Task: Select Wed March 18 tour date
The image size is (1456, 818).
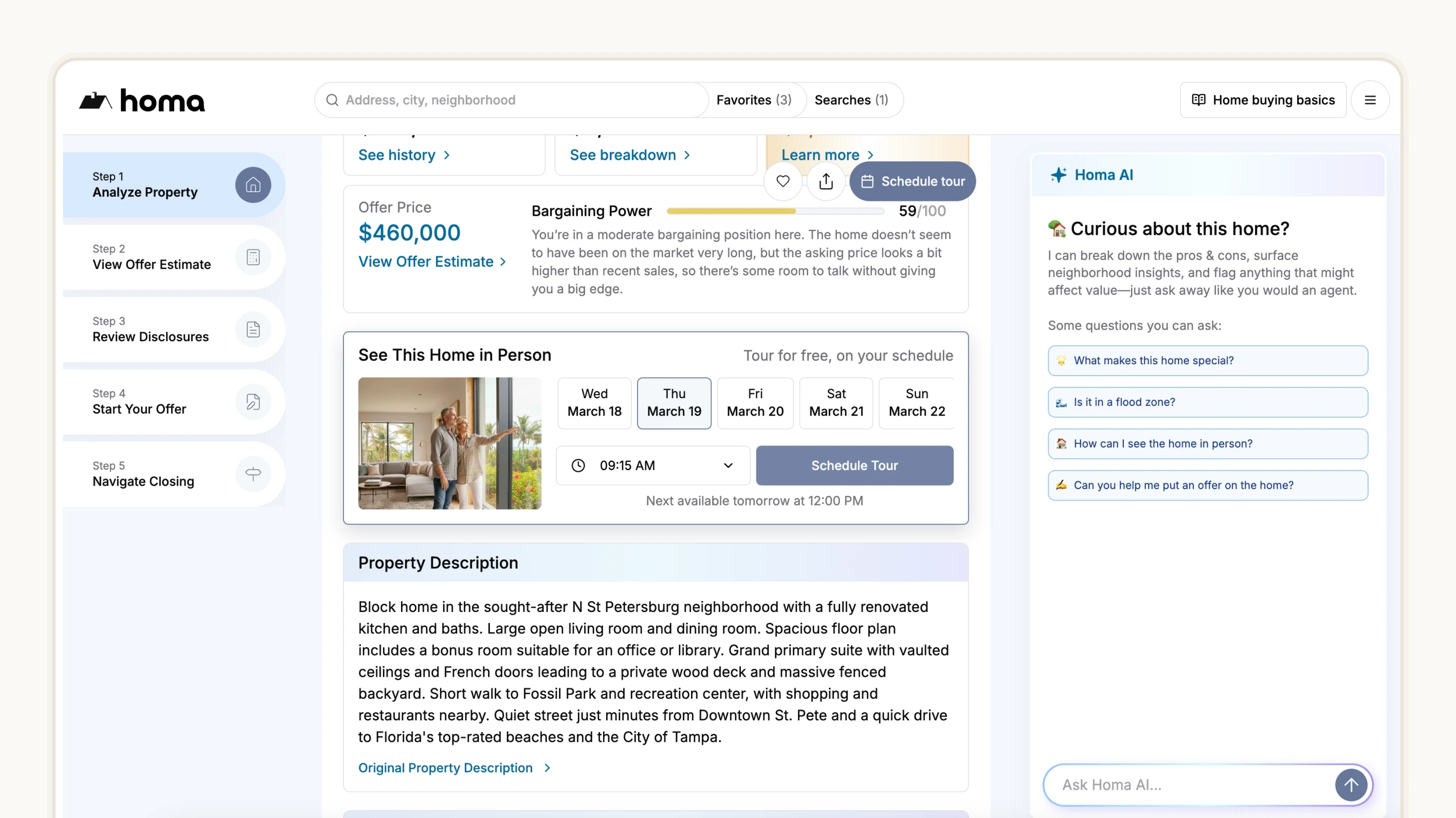Action: [x=594, y=402]
